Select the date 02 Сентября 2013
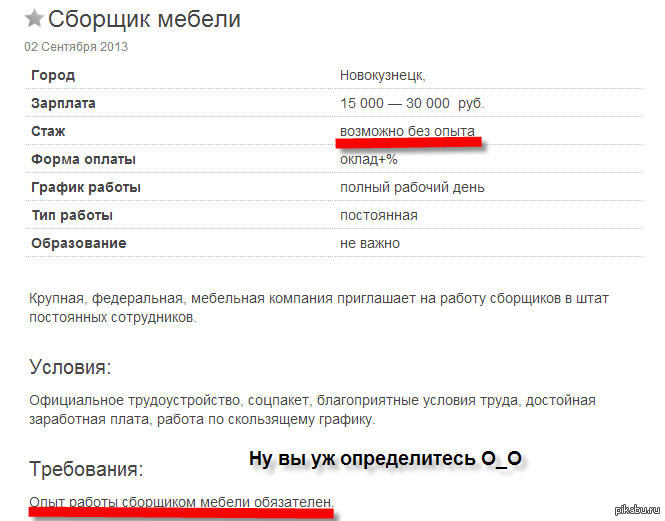 [x=76, y=47]
